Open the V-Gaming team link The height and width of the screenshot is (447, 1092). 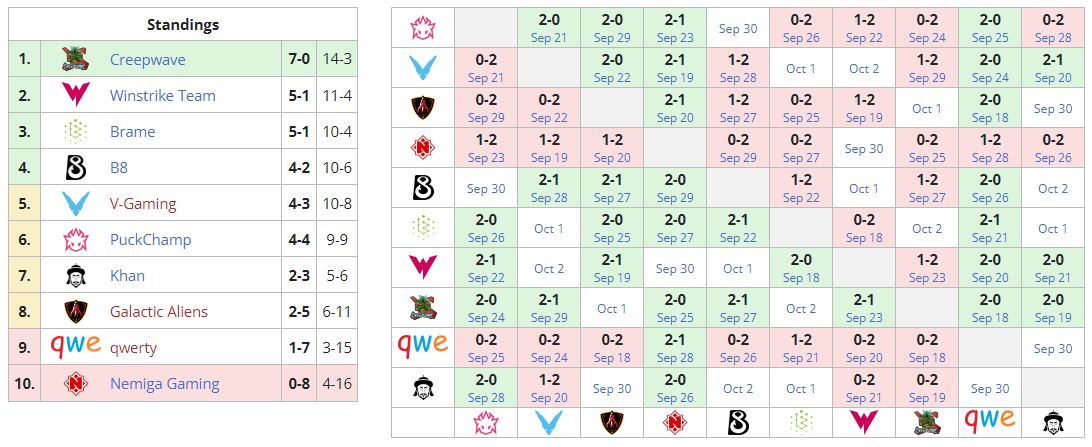142,204
